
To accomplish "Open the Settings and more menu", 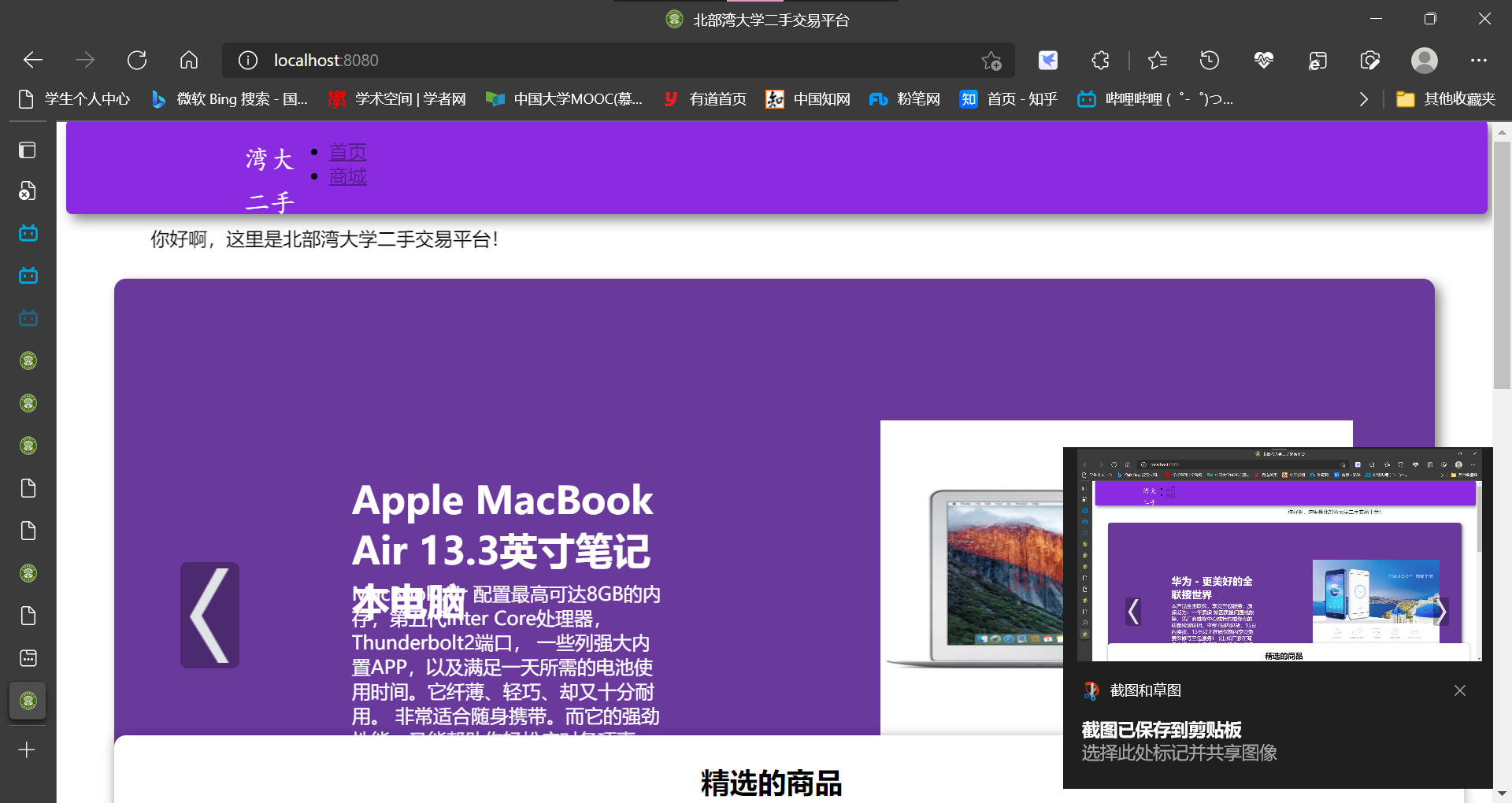I will pyautogui.click(x=1479, y=60).
